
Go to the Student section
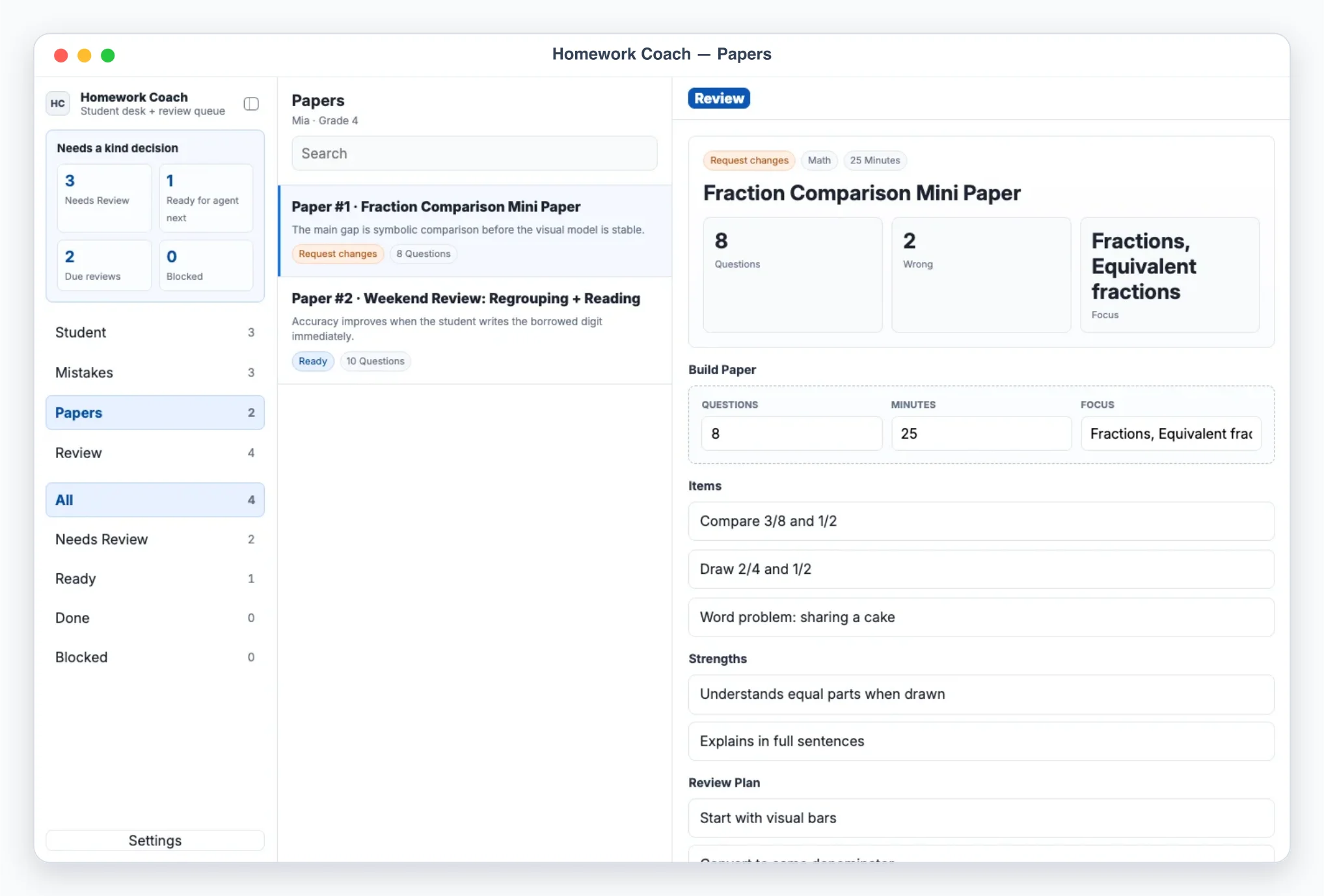point(155,333)
